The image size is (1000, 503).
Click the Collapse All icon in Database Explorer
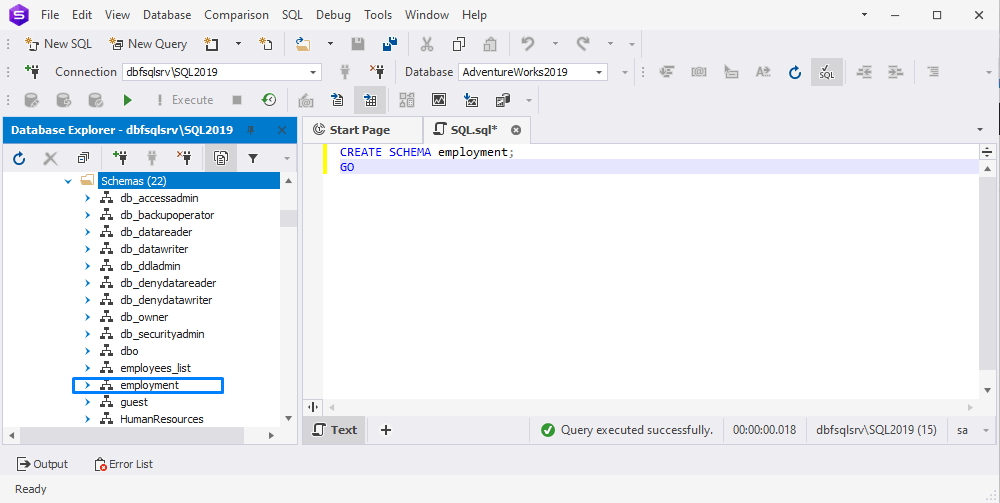point(84,158)
